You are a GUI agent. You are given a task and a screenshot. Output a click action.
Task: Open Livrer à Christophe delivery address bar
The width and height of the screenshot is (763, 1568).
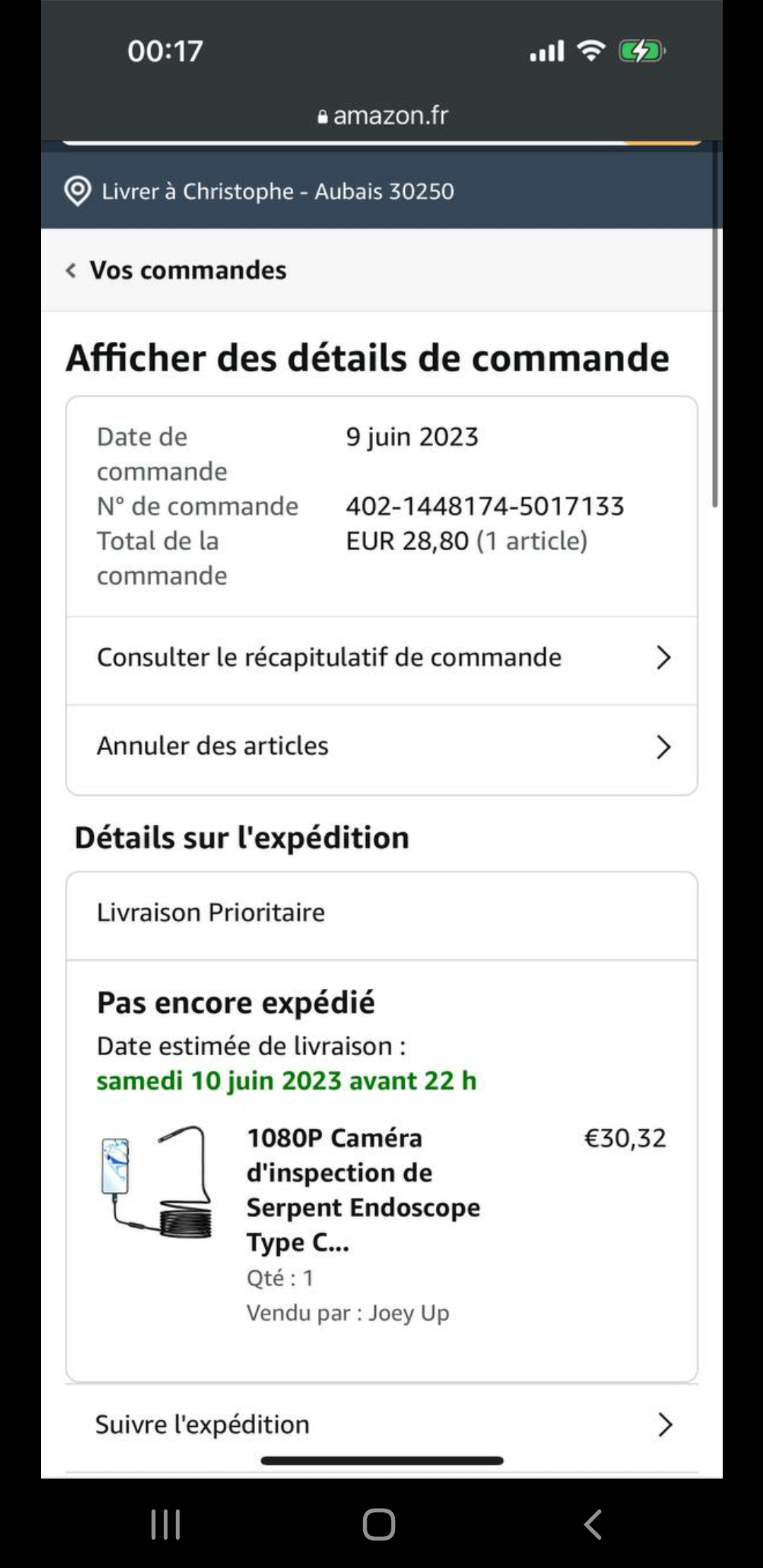pyautogui.click(x=278, y=191)
